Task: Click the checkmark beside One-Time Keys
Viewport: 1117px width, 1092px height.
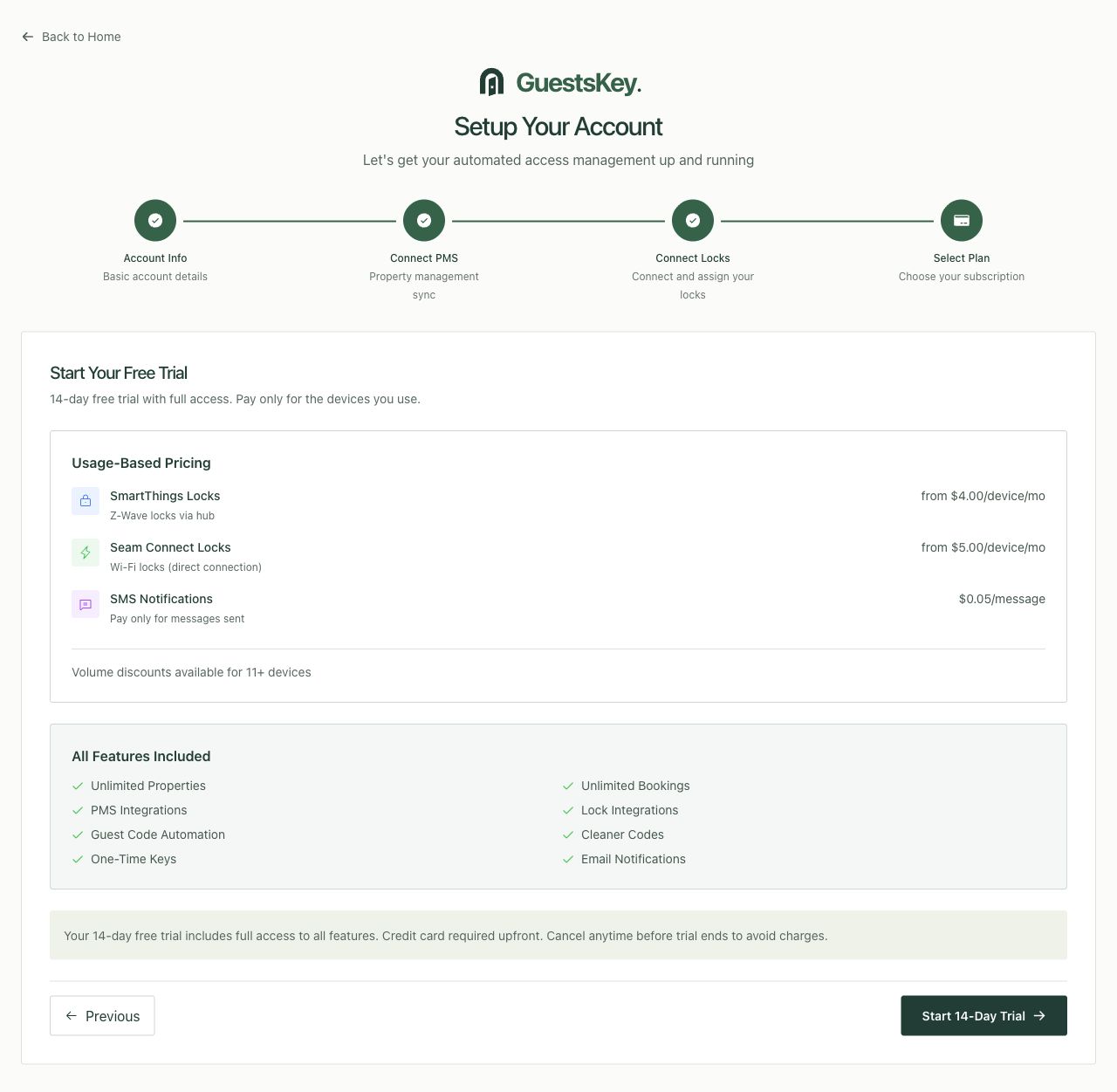Action: pyautogui.click(x=78, y=859)
